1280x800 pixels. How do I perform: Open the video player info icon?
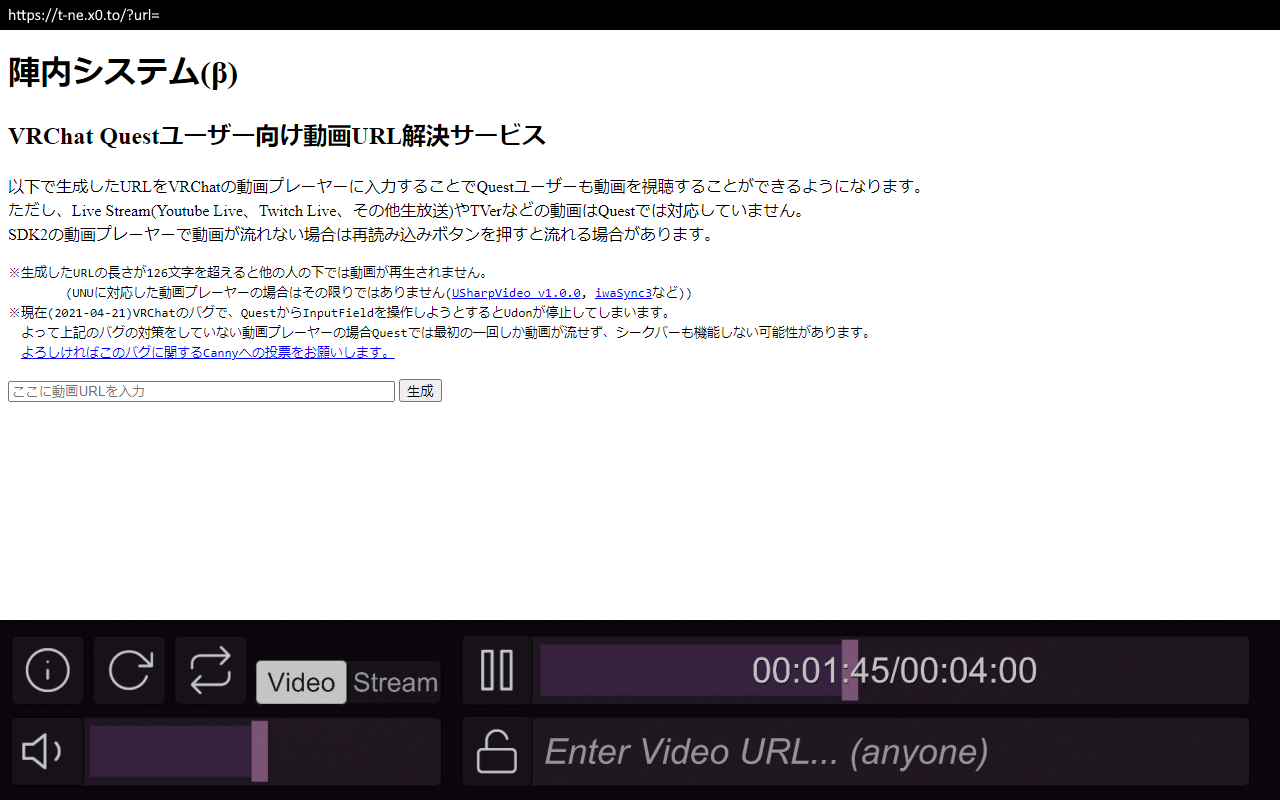coord(48,670)
